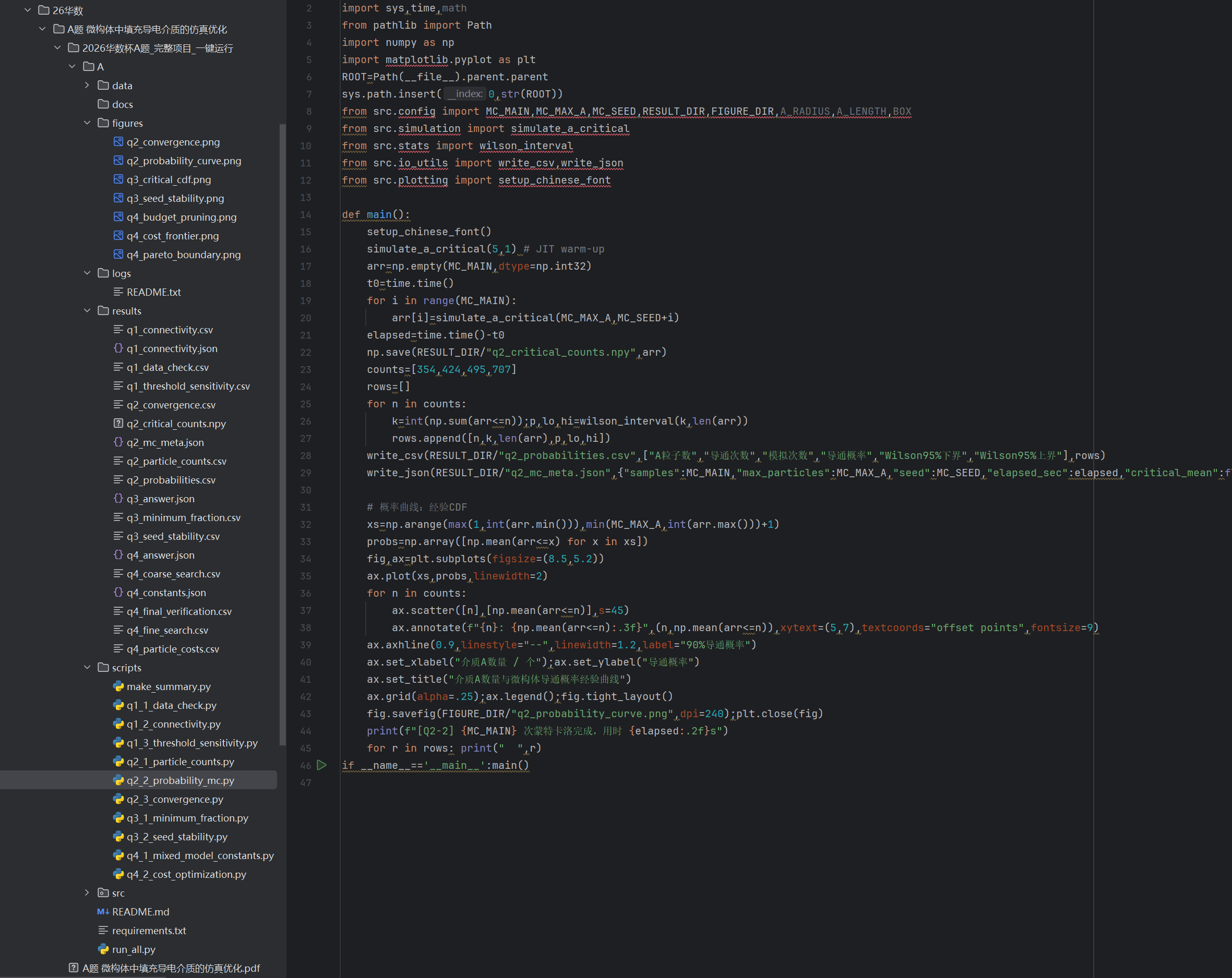The height and width of the screenshot is (978, 1232).
Task: Select q4_particle_costs.csv
Action: point(173,649)
